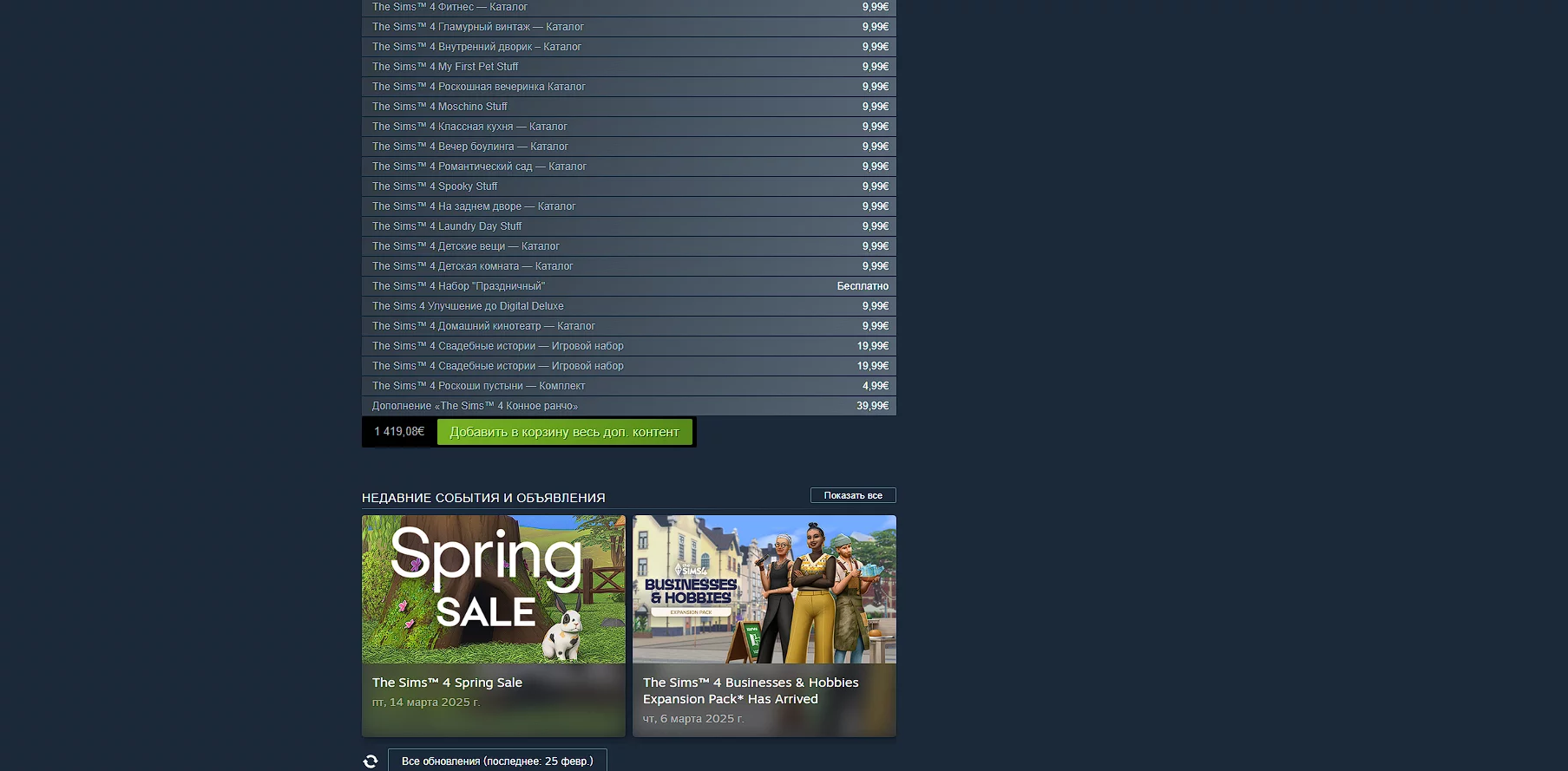Open the Businesses & Hobbies announcement image
This screenshot has width=1568, height=771.
764,590
